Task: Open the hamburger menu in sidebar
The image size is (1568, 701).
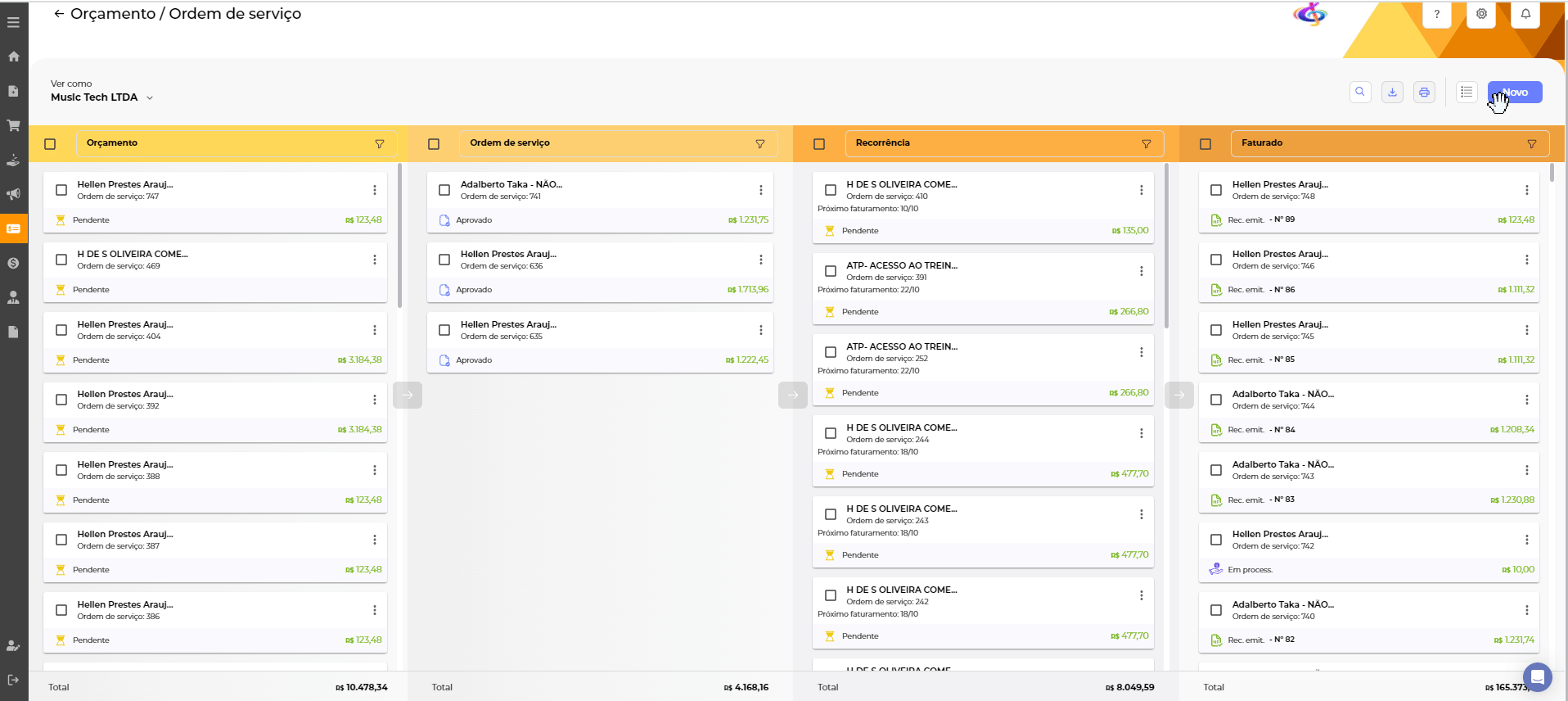Action: pyautogui.click(x=14, y=22)
